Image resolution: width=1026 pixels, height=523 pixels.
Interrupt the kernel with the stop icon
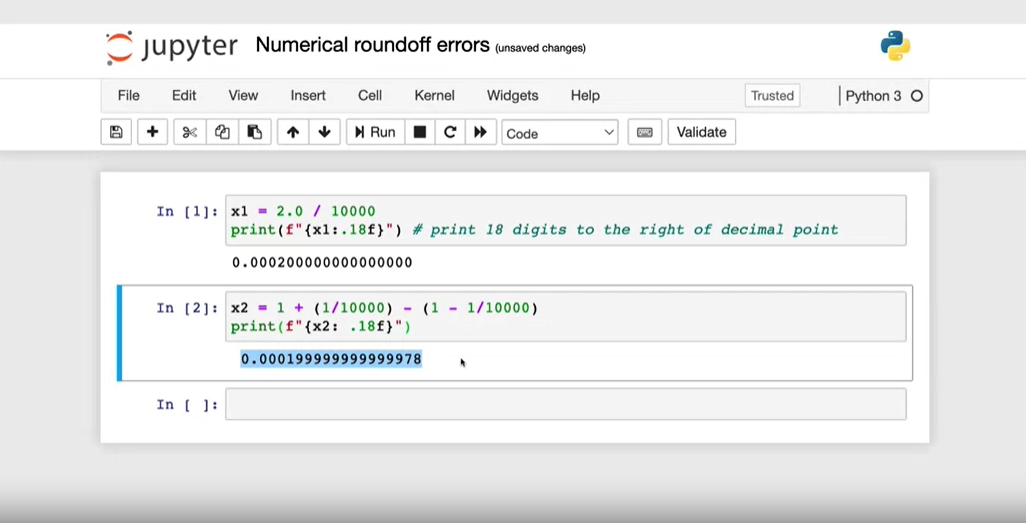[420, 132]
